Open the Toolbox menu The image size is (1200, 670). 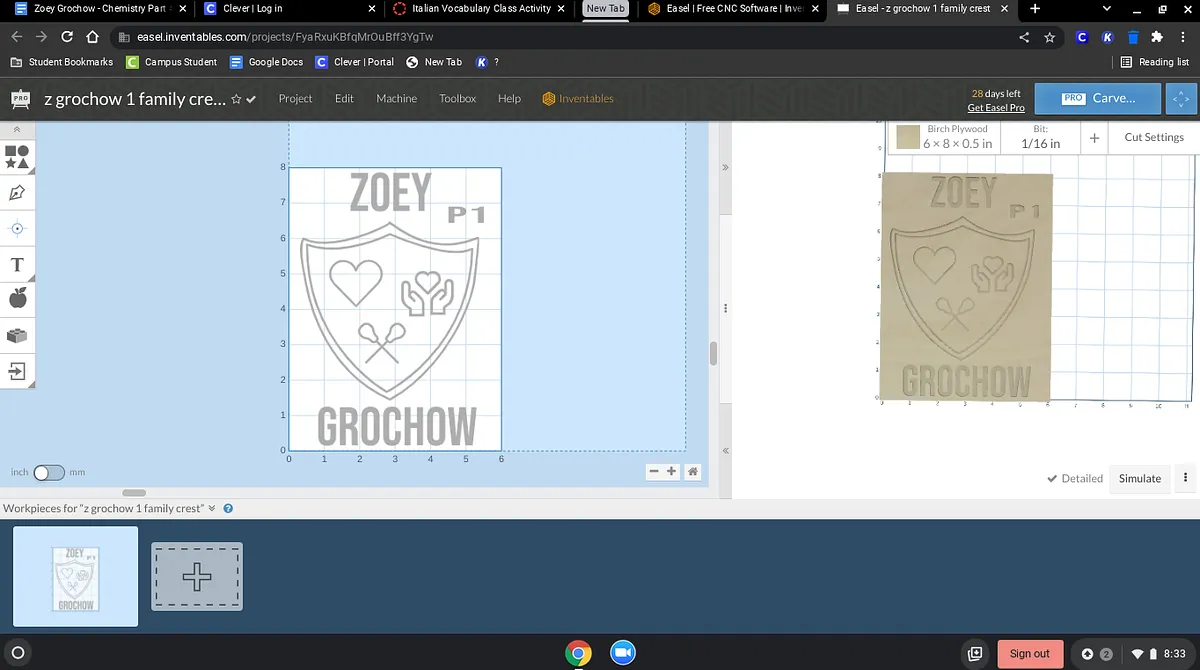457,99
